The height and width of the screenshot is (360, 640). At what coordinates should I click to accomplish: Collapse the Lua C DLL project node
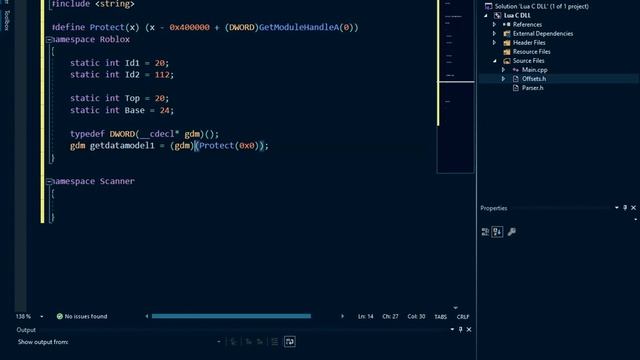point(486,16)
